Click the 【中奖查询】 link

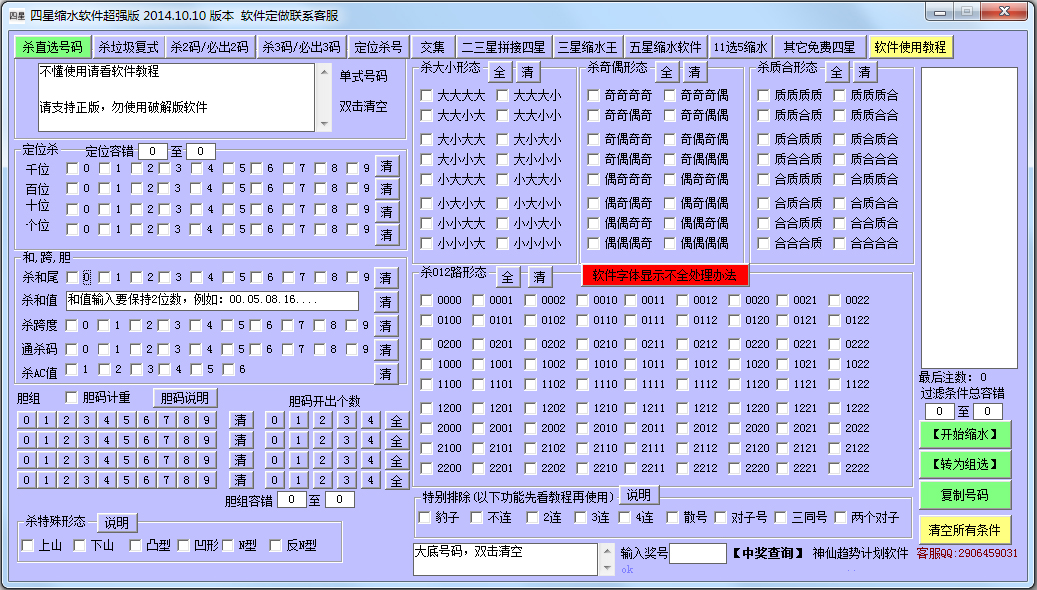point(768,553)
